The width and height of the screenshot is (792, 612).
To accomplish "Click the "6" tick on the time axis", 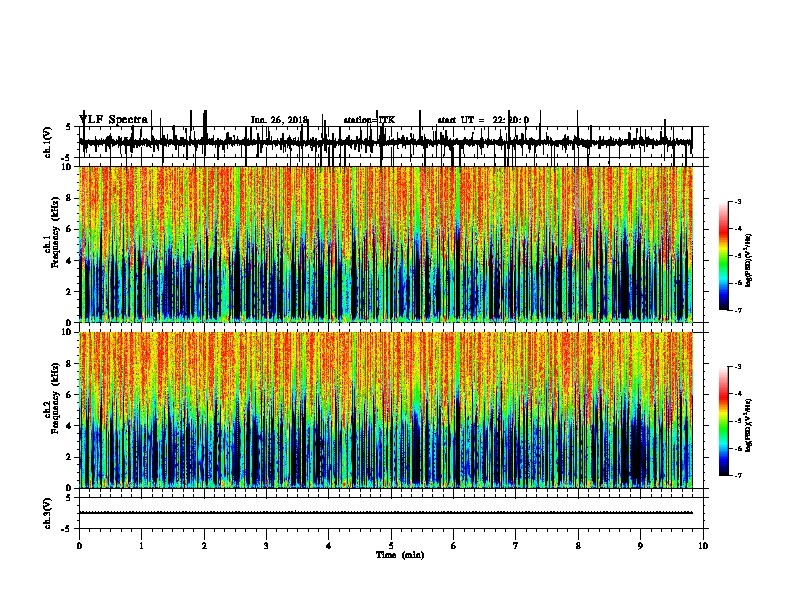I will (454, 546).
